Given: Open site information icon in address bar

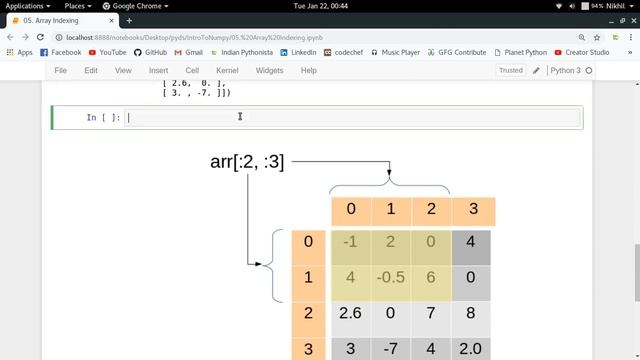Looking at the screenshot, I should tap(59, 38).
